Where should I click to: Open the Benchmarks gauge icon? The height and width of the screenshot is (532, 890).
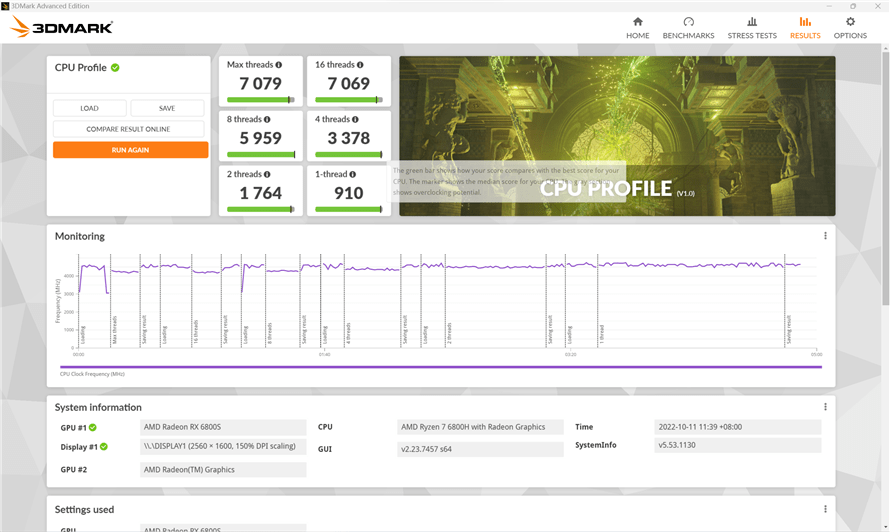(x=688, y=22)
